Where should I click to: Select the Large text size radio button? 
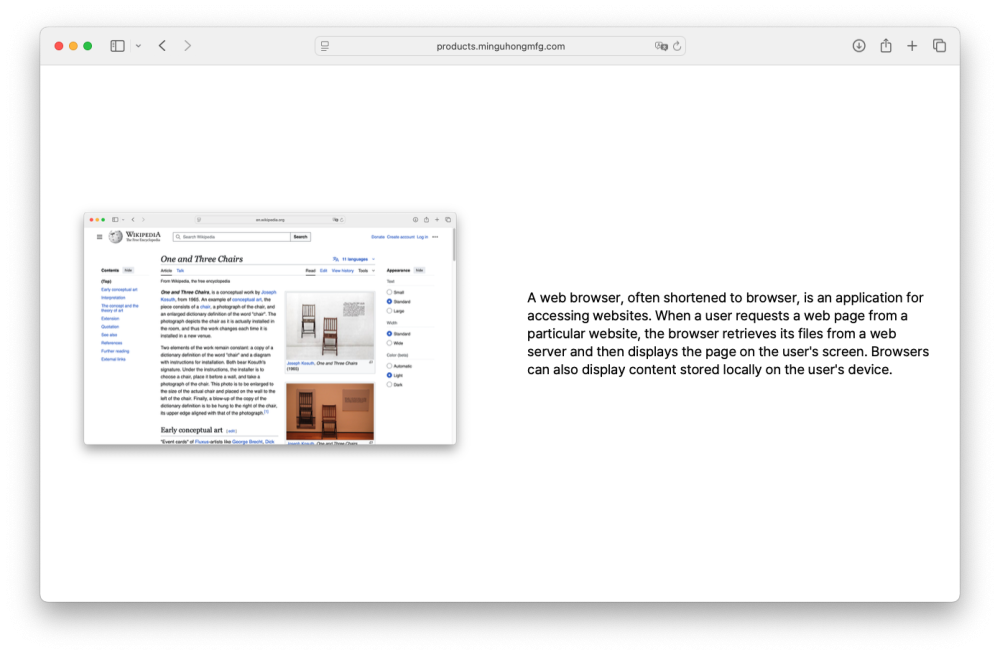(389, 311)
